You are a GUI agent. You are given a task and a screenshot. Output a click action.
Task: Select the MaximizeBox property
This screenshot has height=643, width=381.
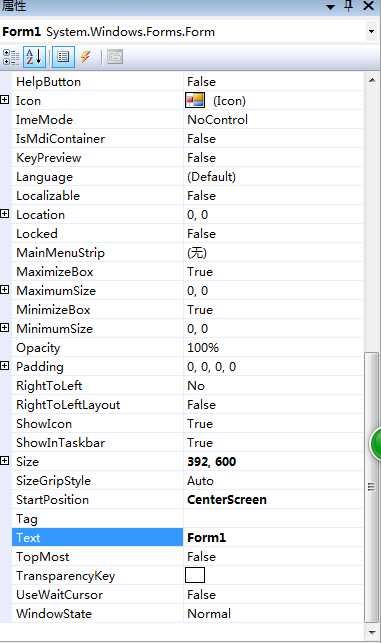(x=55, y=272)
